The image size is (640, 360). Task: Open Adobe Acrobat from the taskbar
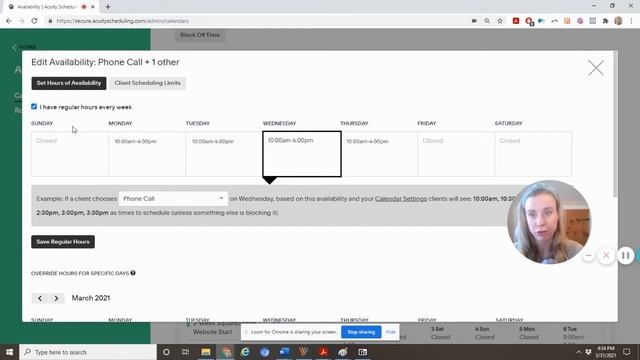[x=324, y=352]
